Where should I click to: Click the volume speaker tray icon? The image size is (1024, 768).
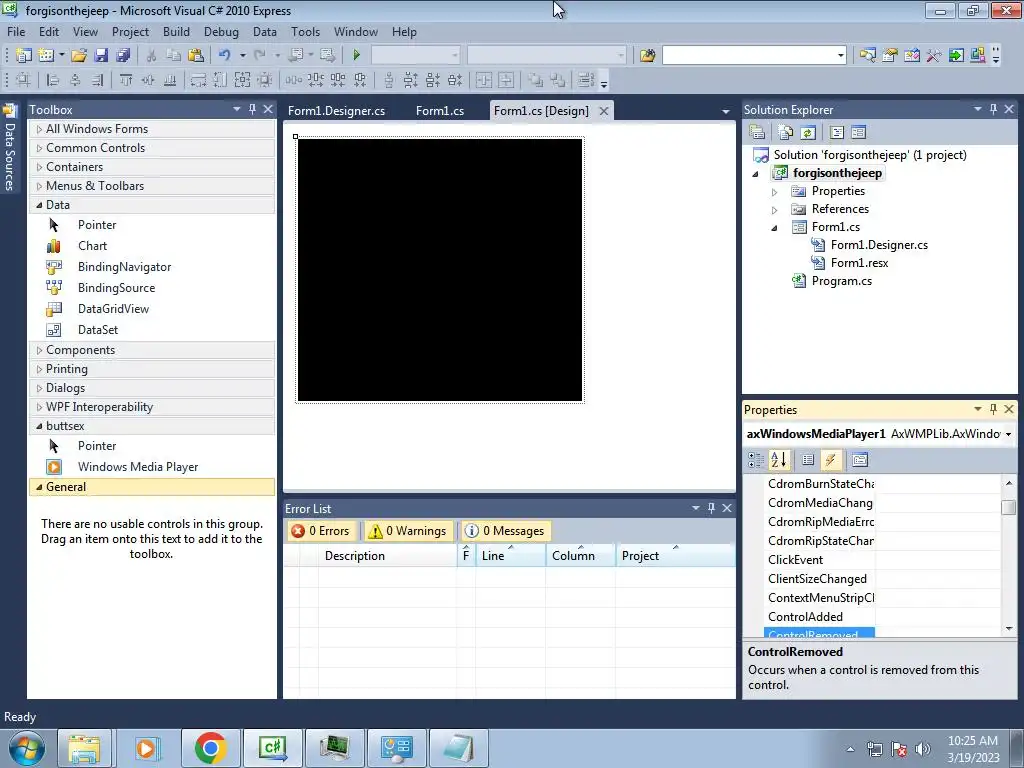tap(923, 749)
